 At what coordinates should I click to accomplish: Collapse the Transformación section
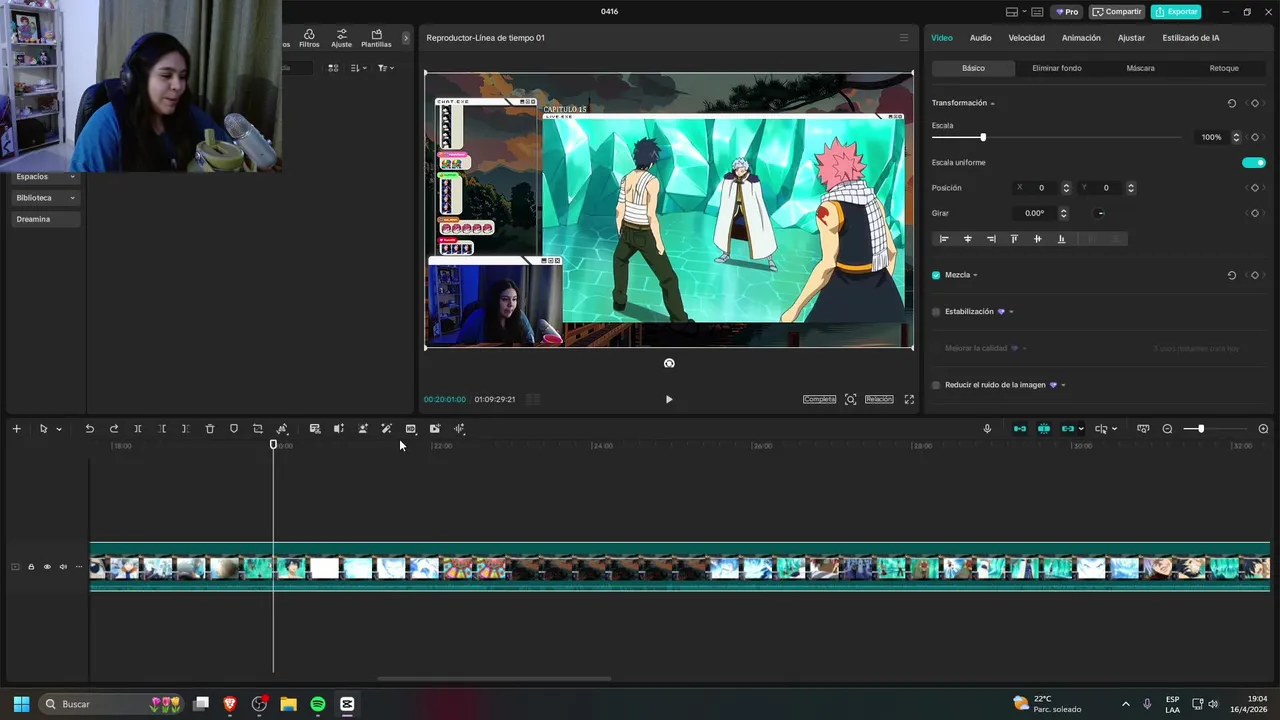coord(992,104)
